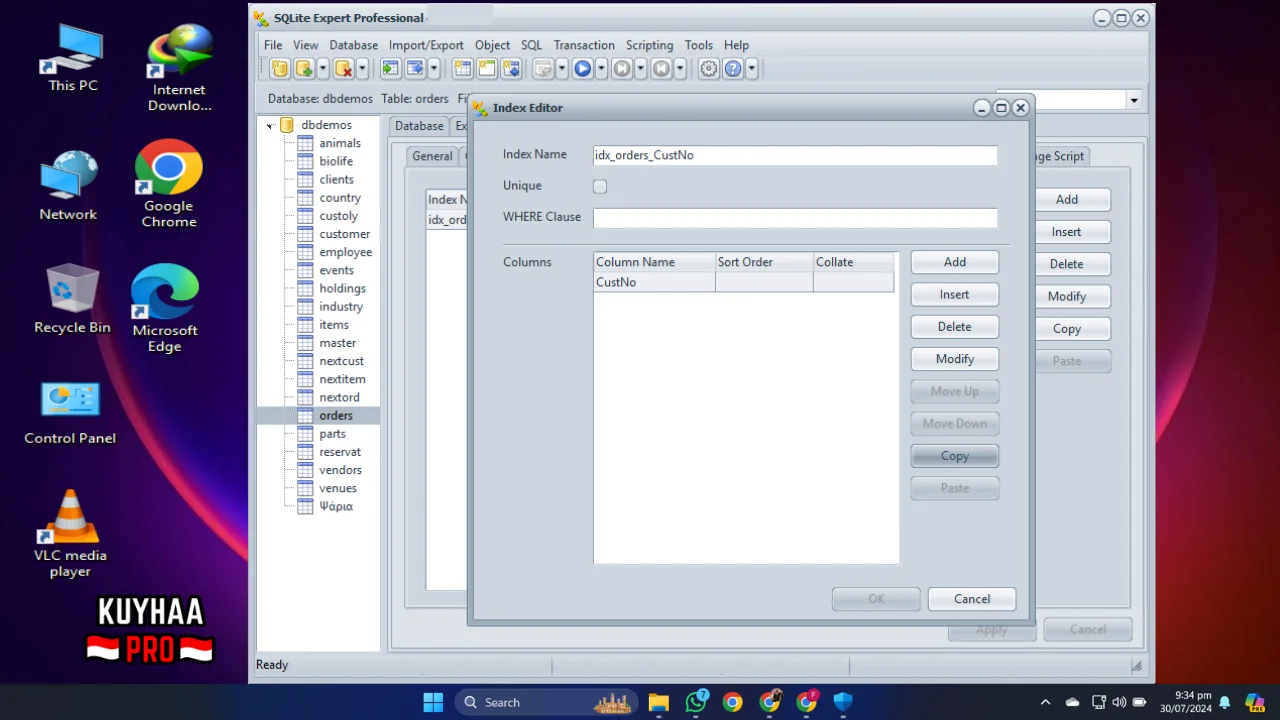Image resolution: width=1280 pixels, height=720 pixels.
Task: Open Windows Security shield on taskbar
Action: [x=843, y=702]
